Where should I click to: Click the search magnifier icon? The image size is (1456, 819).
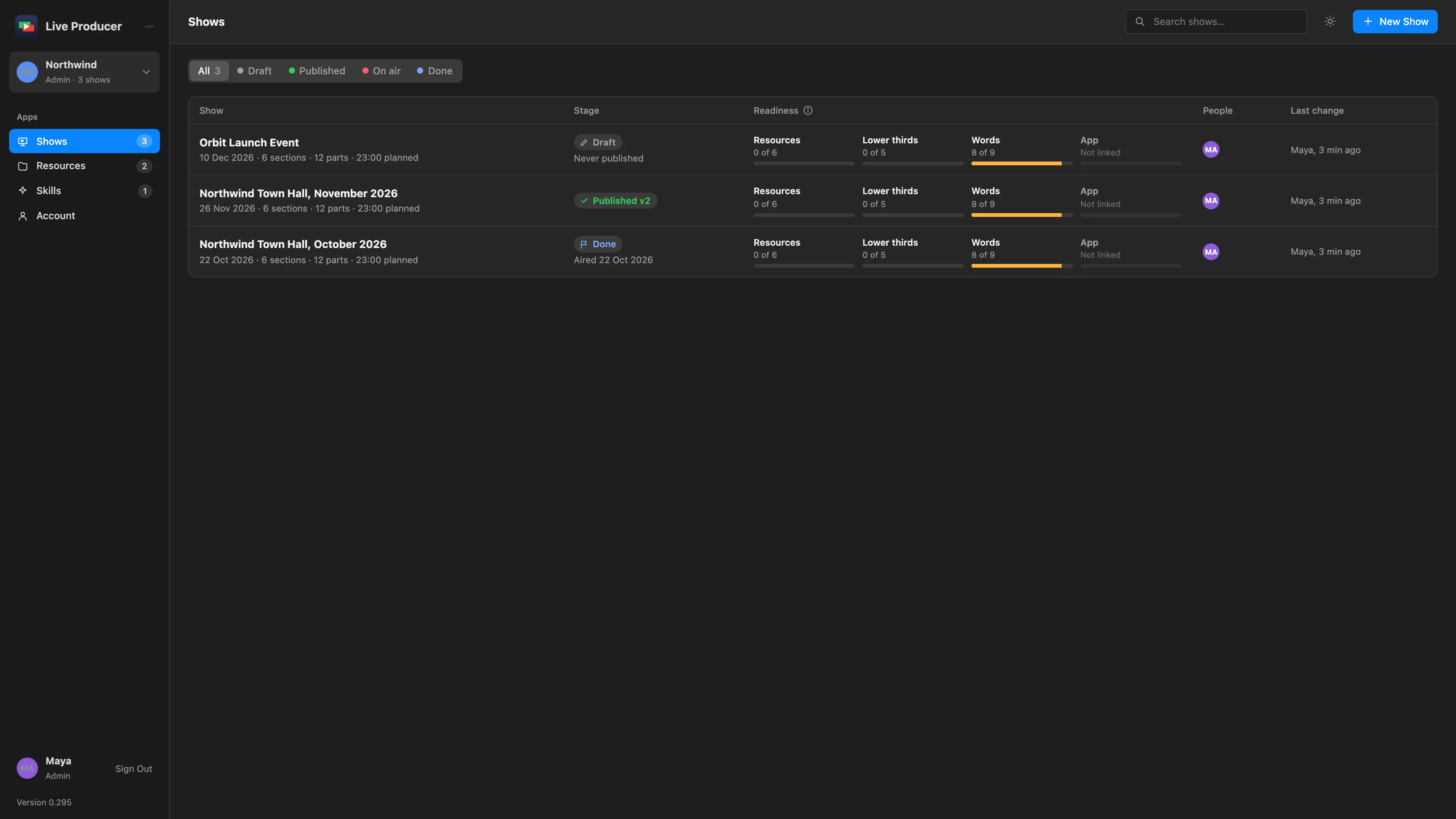coord(1140,22)
